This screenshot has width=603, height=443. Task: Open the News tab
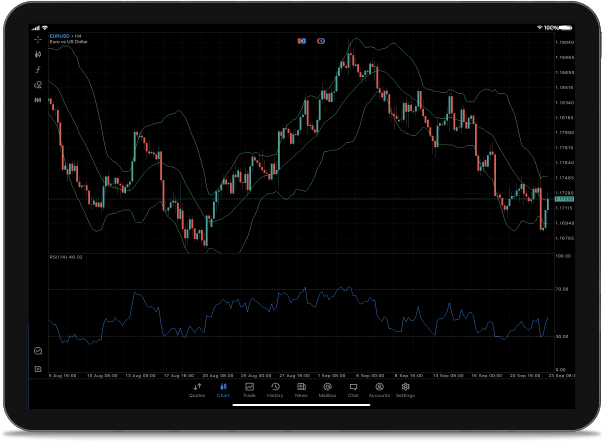[301, 390]
